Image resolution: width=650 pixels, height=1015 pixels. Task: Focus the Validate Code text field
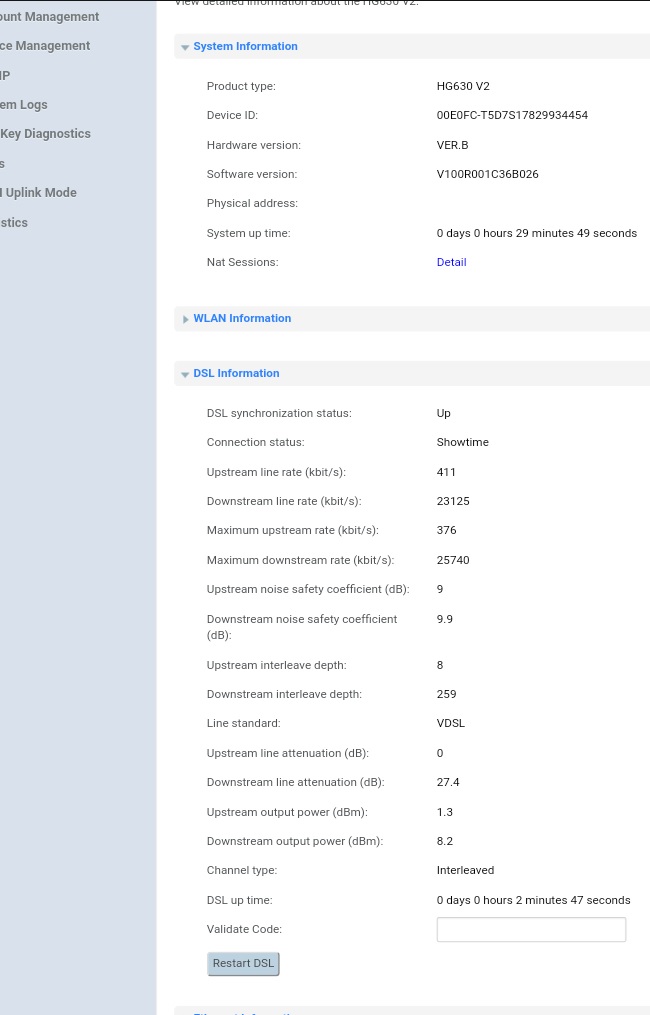pyautogui.click(x=531, y=929)
